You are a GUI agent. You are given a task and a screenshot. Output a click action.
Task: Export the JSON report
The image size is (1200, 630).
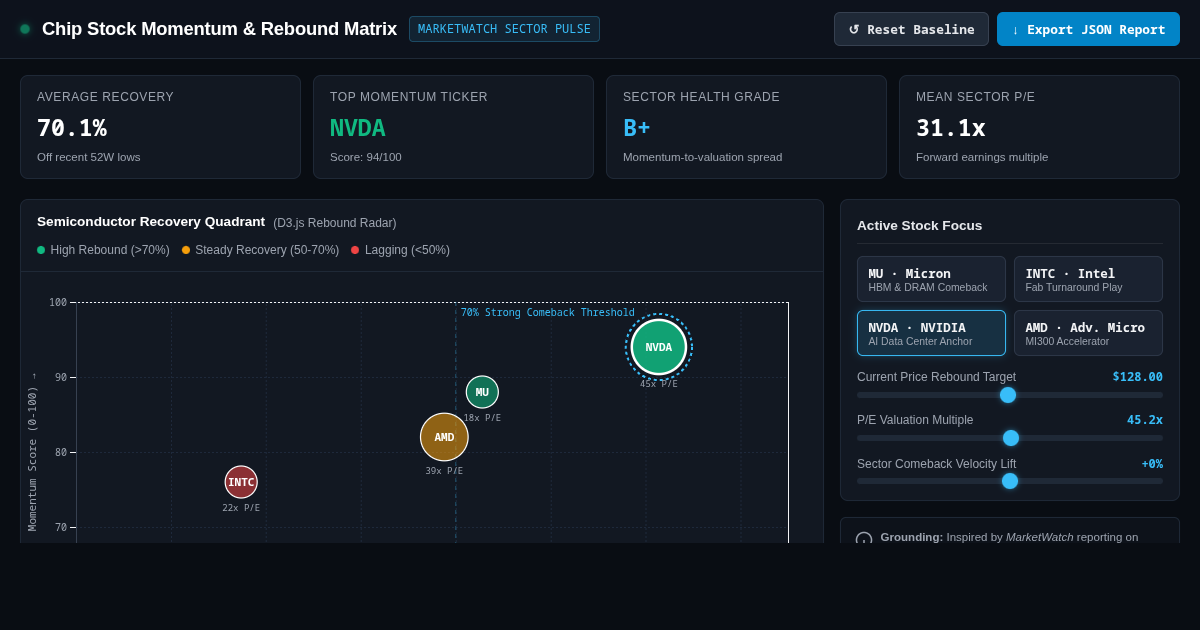coord(1088,29)
